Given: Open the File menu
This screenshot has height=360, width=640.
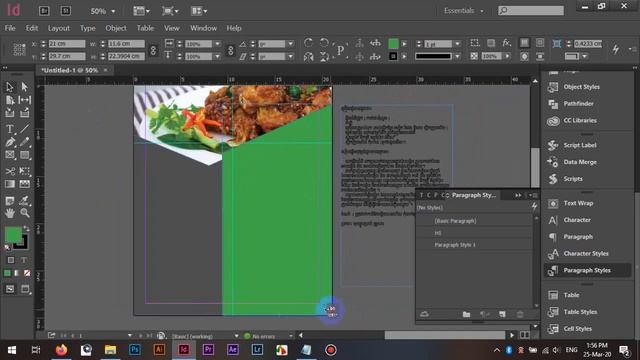Looking at the screenshot, I should (10, 28).
